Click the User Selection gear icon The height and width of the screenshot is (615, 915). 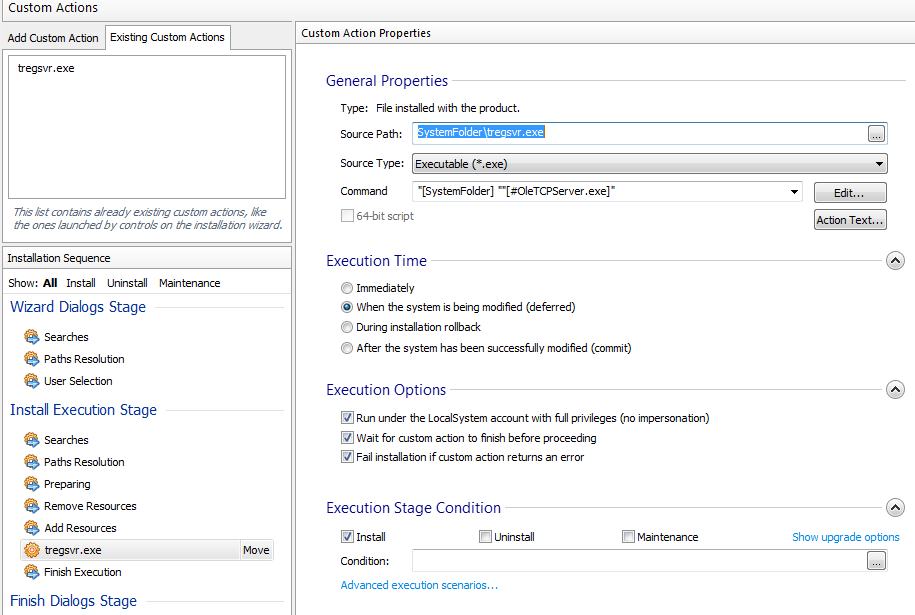click(x=31, y=381)
